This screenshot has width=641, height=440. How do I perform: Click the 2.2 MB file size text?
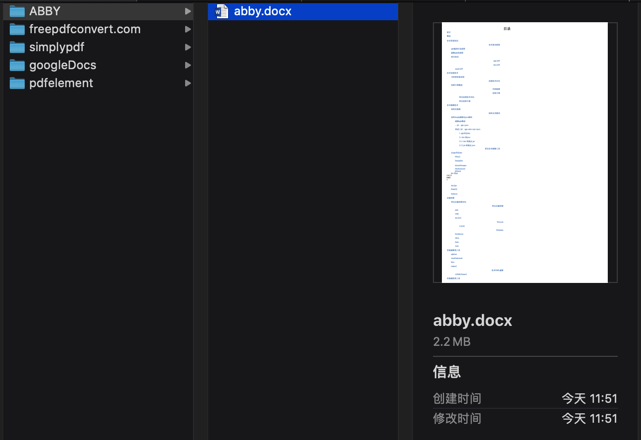pyautogui.click(x=452, y=342)
